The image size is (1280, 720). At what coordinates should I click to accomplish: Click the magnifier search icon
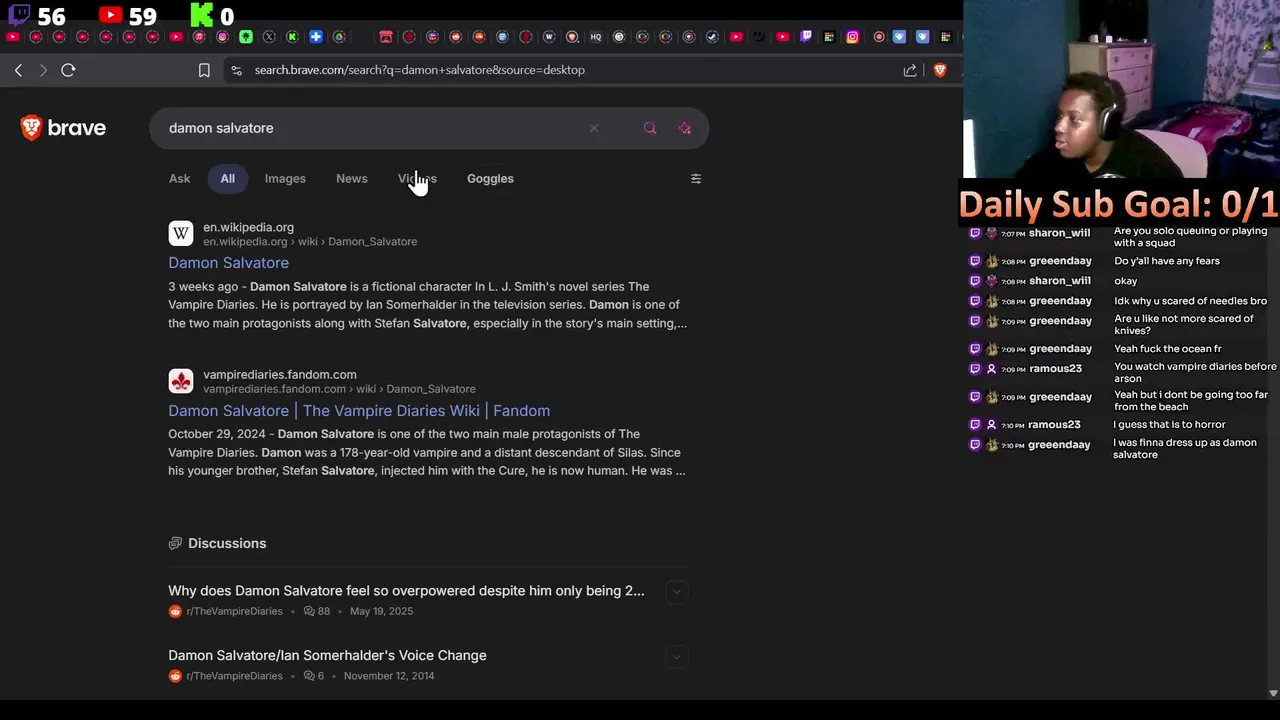[650, 128]
